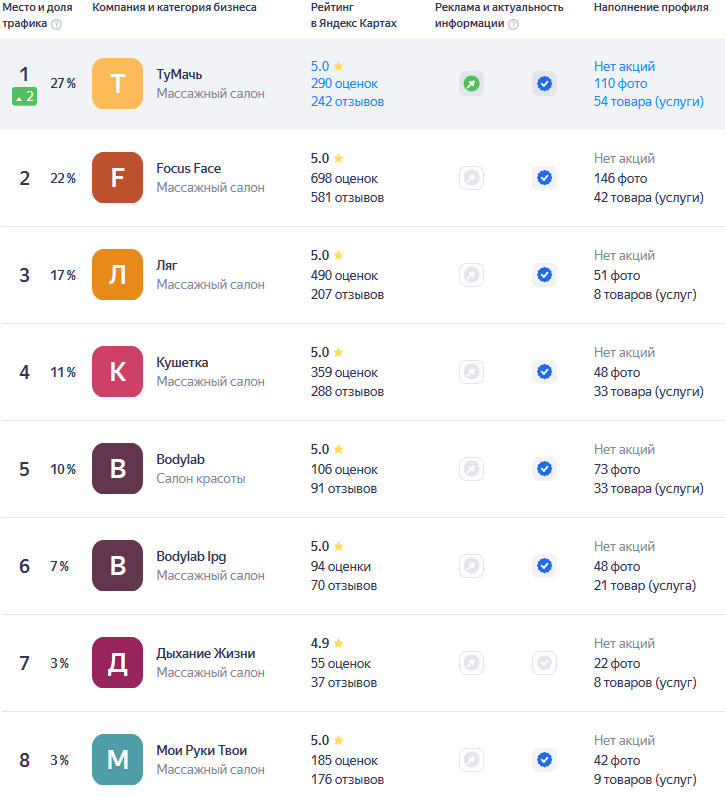Image resolution: width=725 pixels, height=797 pixels.
Task: Open the ТуМачь company name
Action: [179, 74]
